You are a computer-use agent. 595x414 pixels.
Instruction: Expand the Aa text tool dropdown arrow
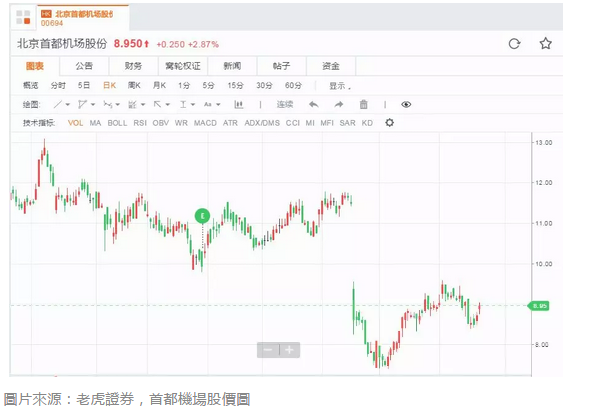coord(218,104)
